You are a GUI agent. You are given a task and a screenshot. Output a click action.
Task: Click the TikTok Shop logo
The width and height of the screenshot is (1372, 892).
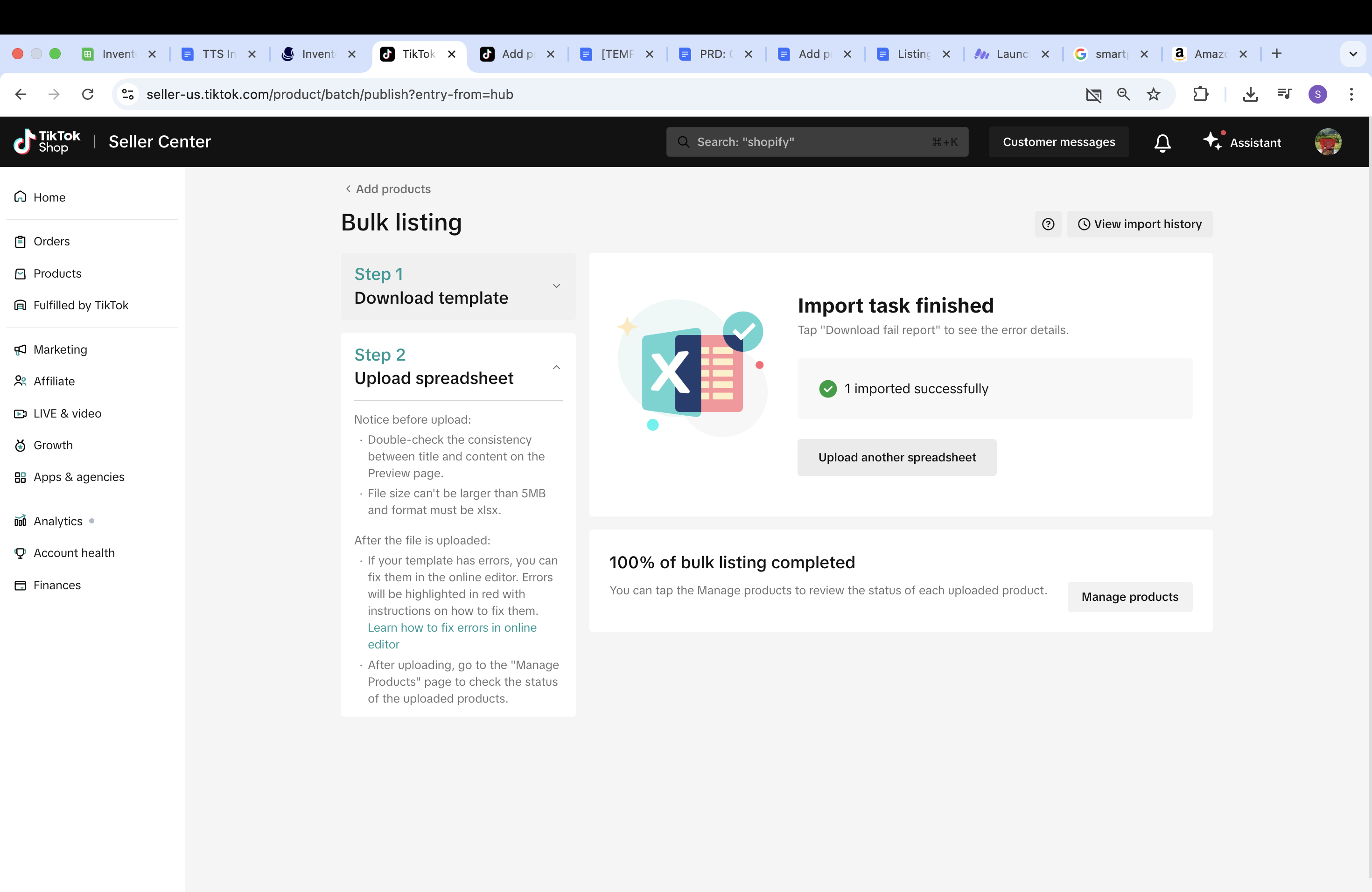tap(47, 142)
